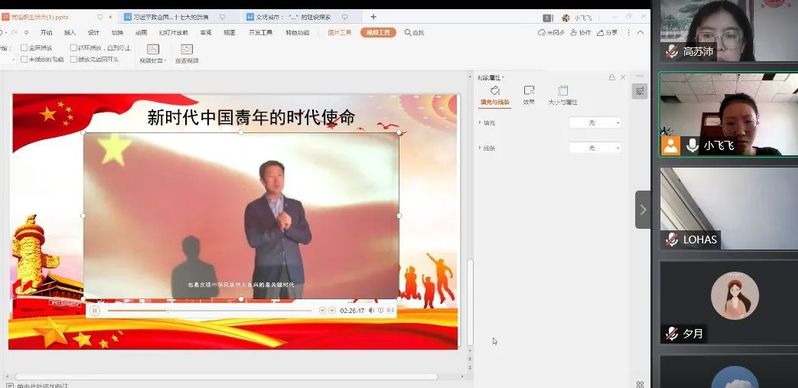Toggle the 循环播放 loop playback checkbox
Viewport: 798px width, 388px height.
pos(73,48)
